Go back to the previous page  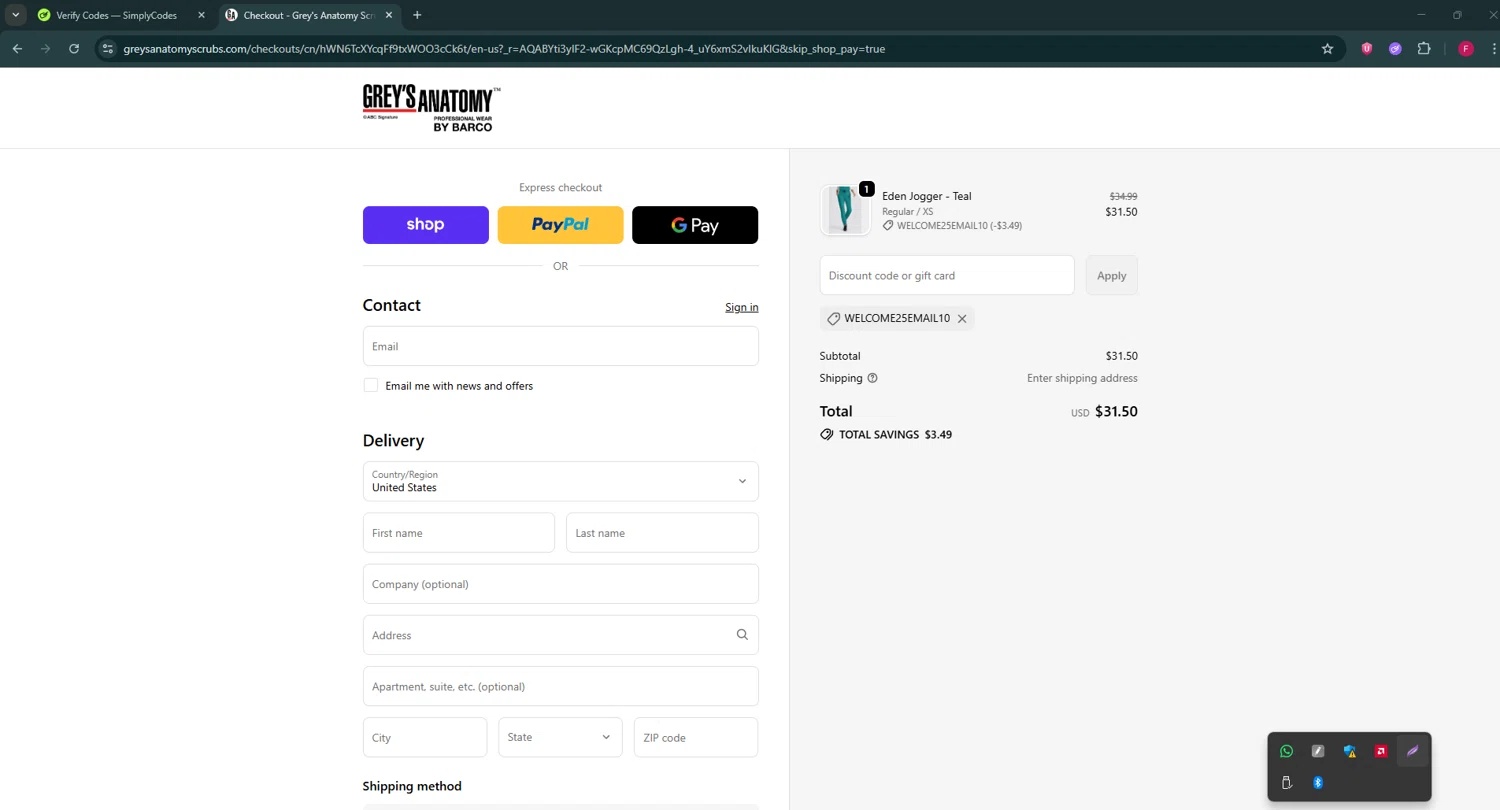point(17,48)
